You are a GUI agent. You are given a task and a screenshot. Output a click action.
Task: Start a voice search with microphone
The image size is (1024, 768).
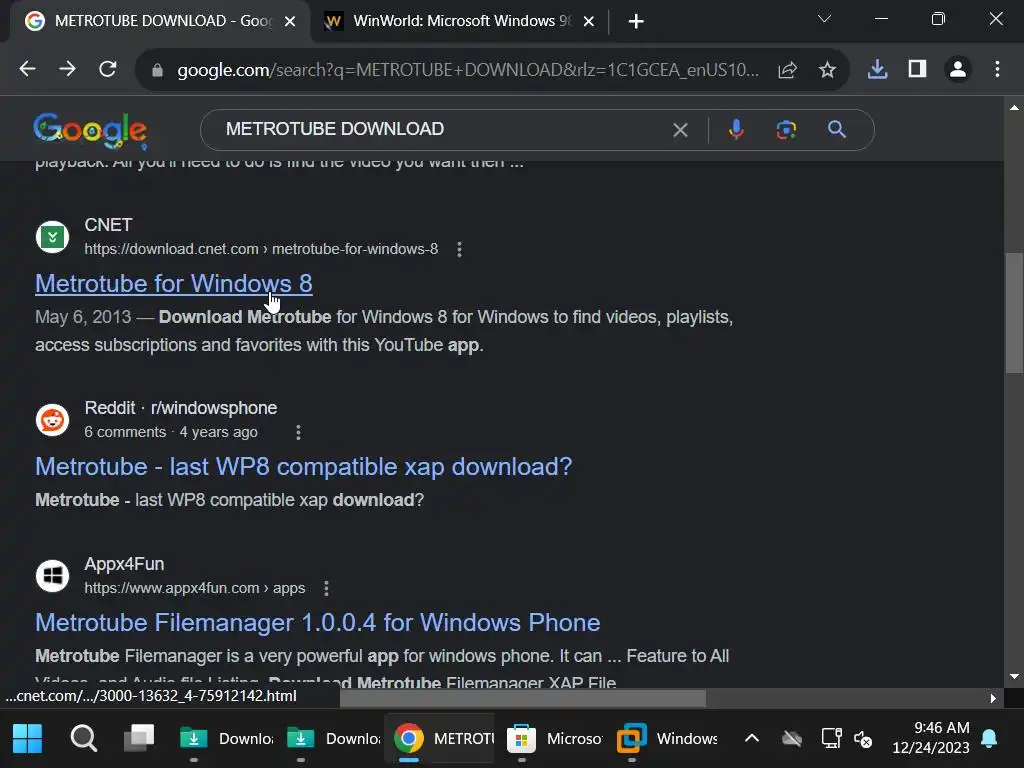pyautogui.click(x=736, y=129)
